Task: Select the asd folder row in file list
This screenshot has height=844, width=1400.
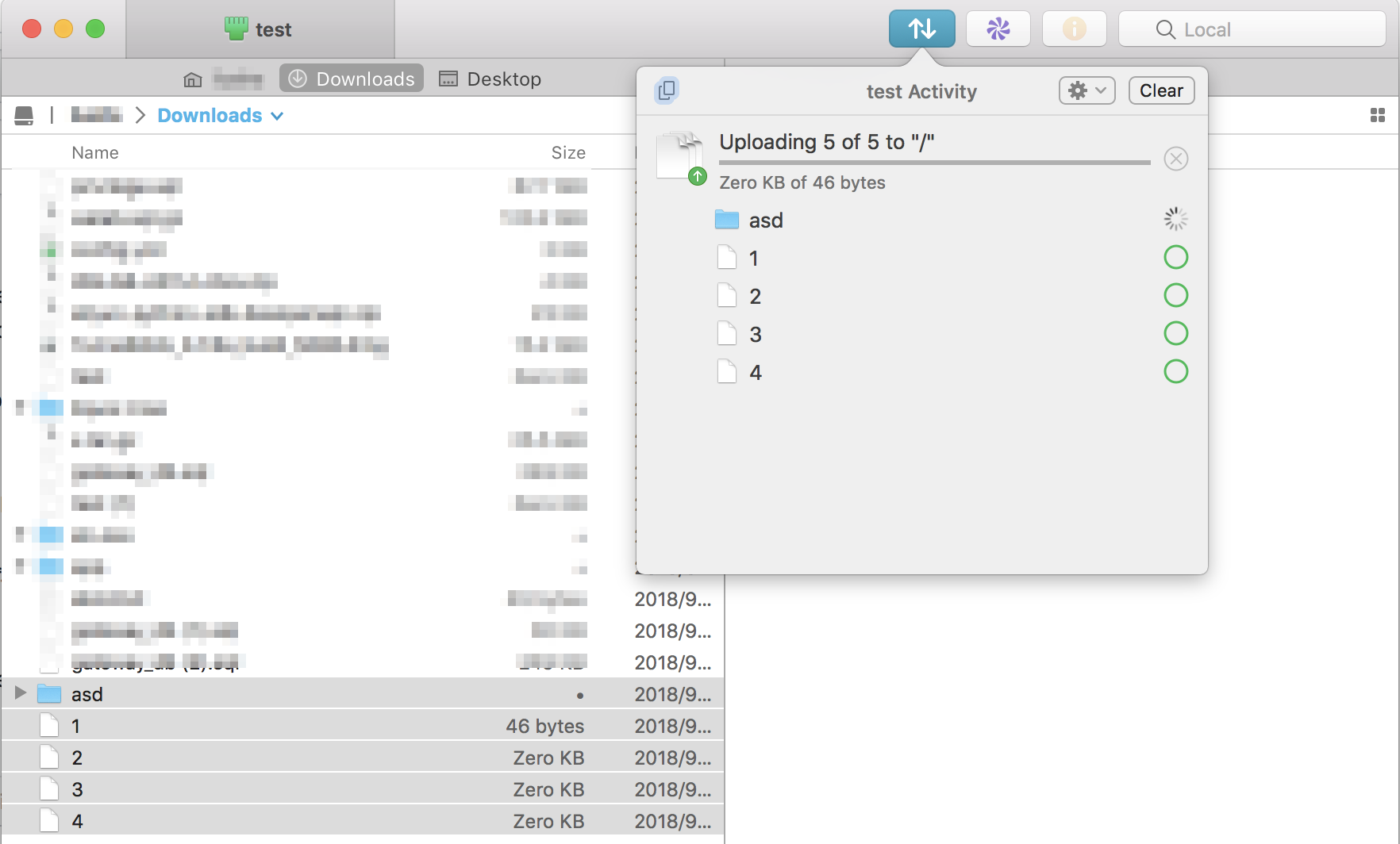Action: 362,693
